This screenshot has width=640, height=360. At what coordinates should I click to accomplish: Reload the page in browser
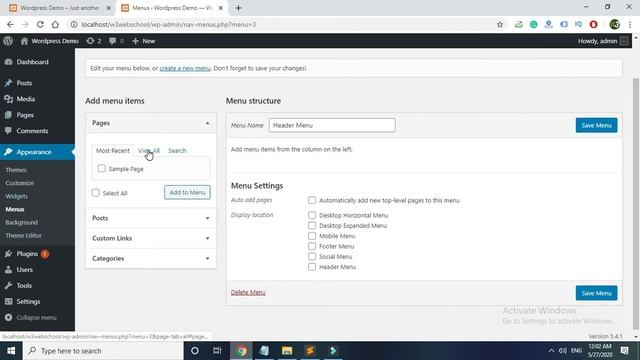[x=40, y=24]
